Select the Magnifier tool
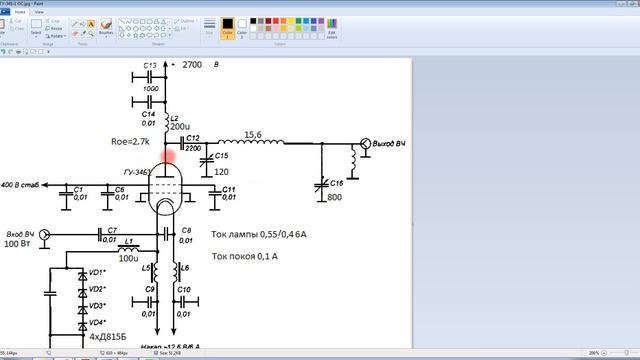The width and height of the screenshot is (640, 360). [91, 33]
